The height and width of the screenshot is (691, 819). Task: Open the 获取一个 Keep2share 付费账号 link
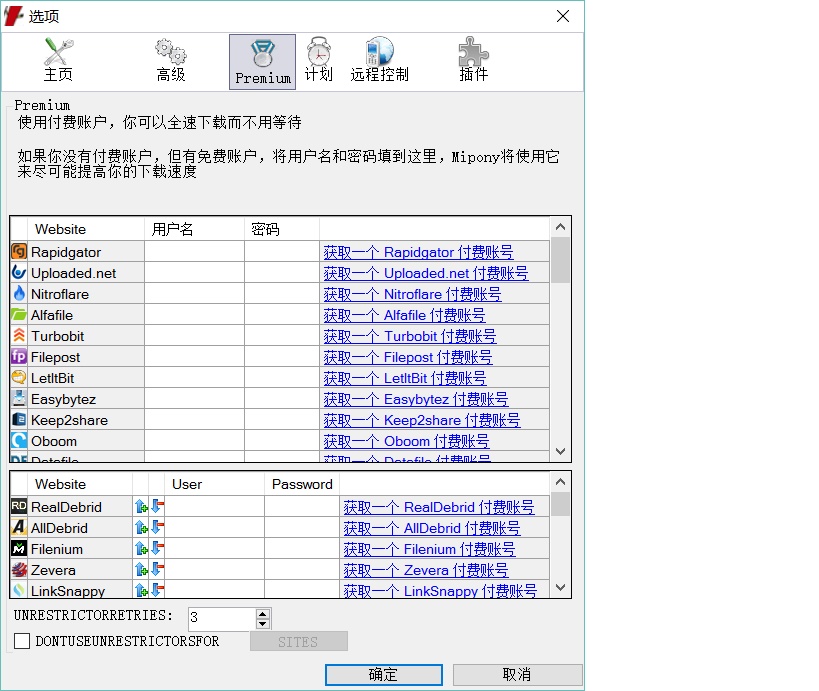pos(422,420)
